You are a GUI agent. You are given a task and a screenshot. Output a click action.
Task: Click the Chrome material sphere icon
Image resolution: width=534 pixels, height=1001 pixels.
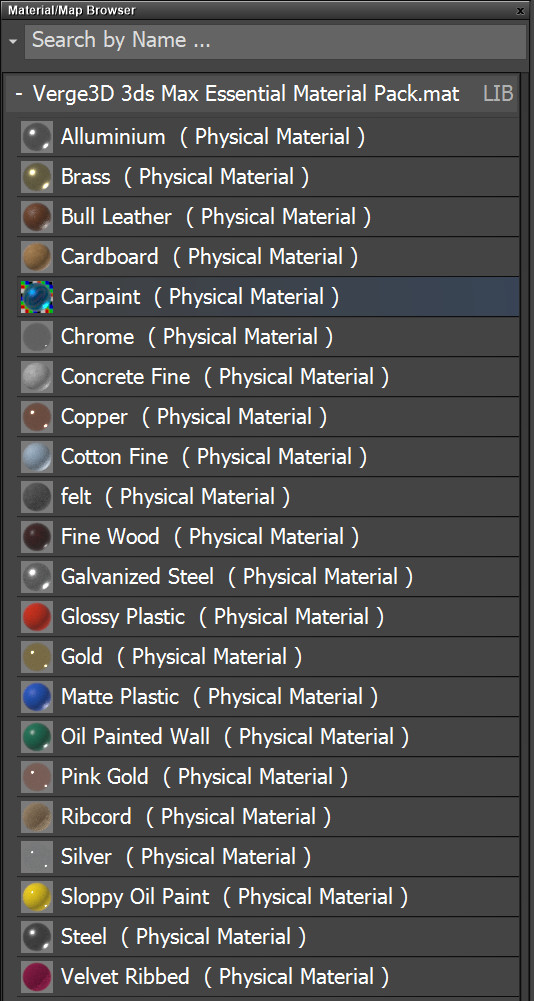(x=36, y=337)
